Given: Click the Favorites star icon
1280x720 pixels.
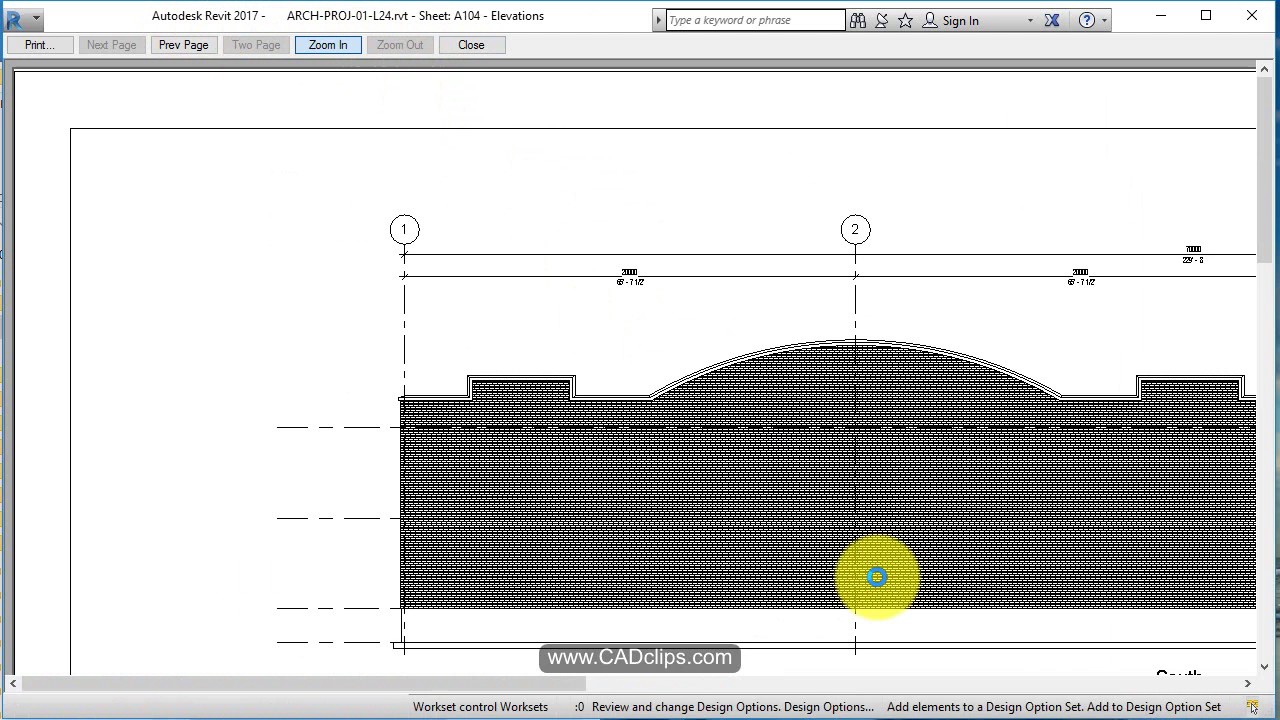Looking at the screenshot, I should [905, 20].
